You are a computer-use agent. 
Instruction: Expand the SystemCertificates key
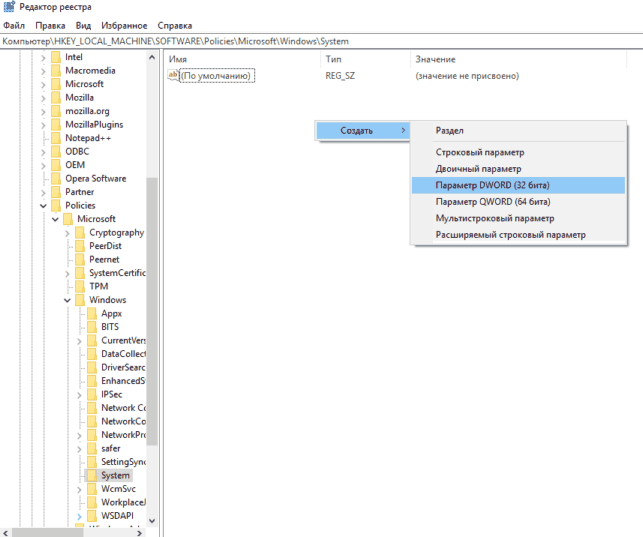(x=67, y=273)
